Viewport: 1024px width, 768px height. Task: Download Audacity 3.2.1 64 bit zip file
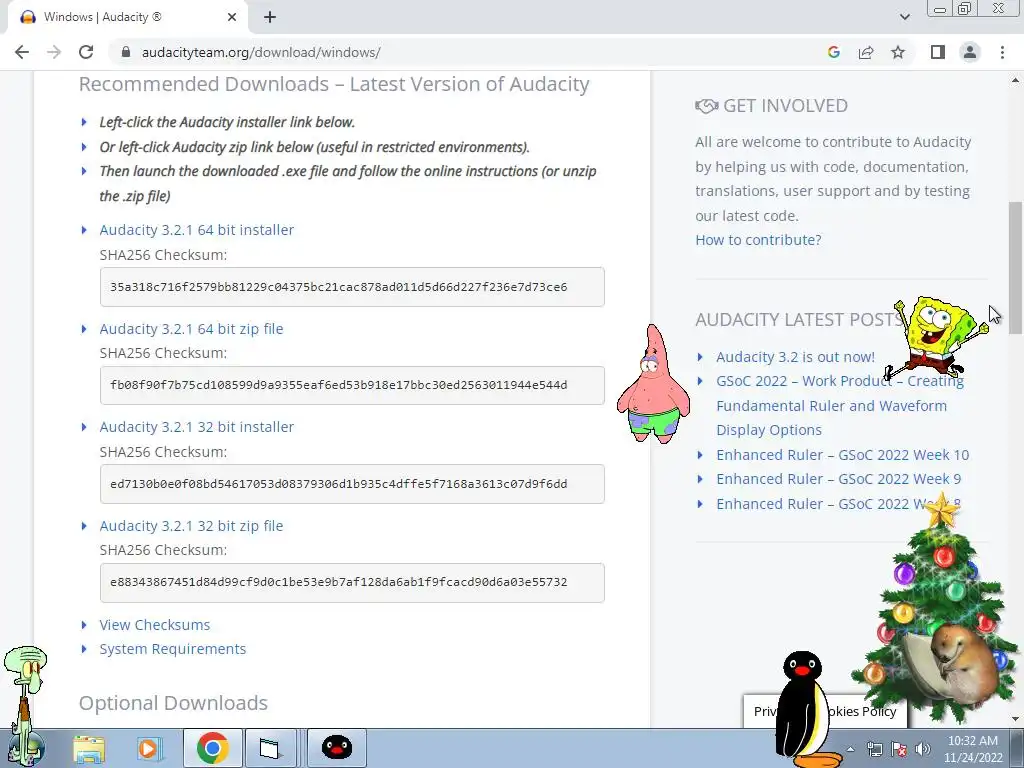click(191, 328)
